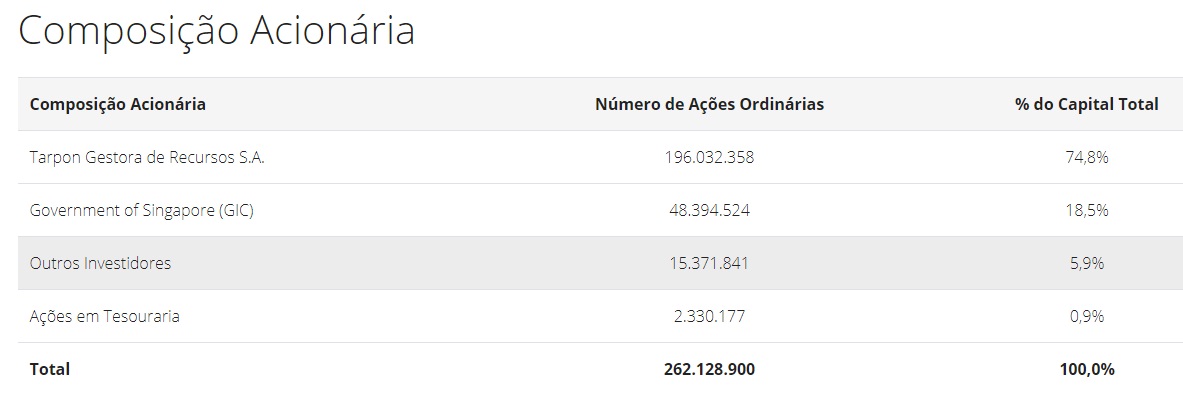Select the Outros Investidores row label

100,263
